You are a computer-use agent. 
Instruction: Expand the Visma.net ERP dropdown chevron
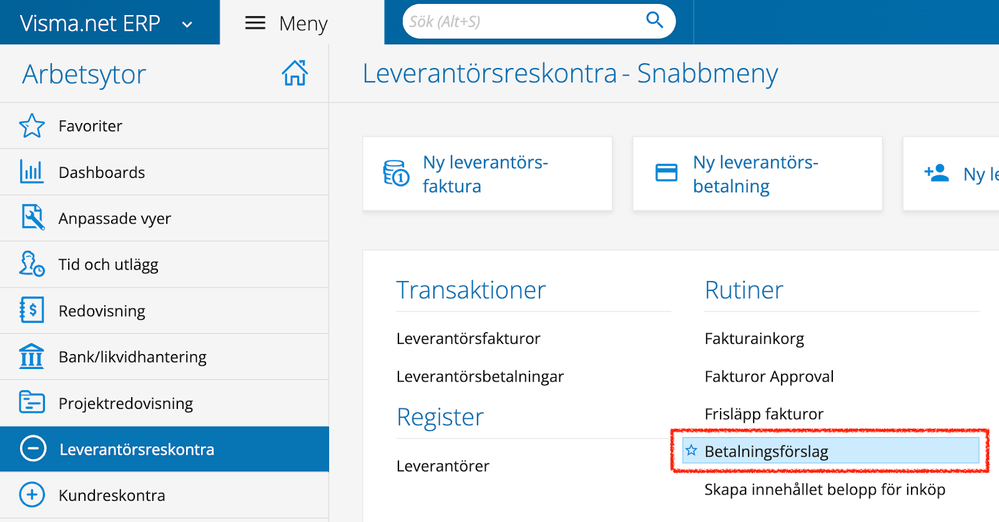pyautogui.click(x=187, y=25)
